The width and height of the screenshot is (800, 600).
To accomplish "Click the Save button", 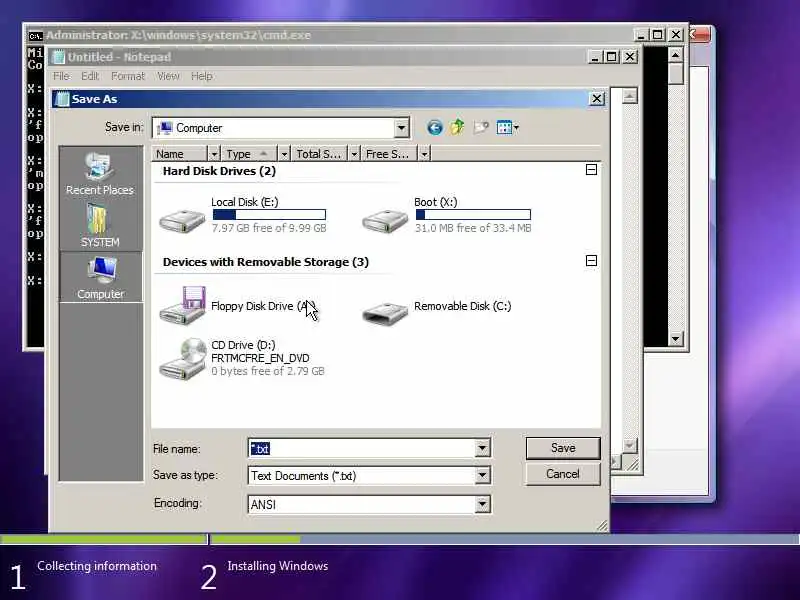I will point(563,448).
